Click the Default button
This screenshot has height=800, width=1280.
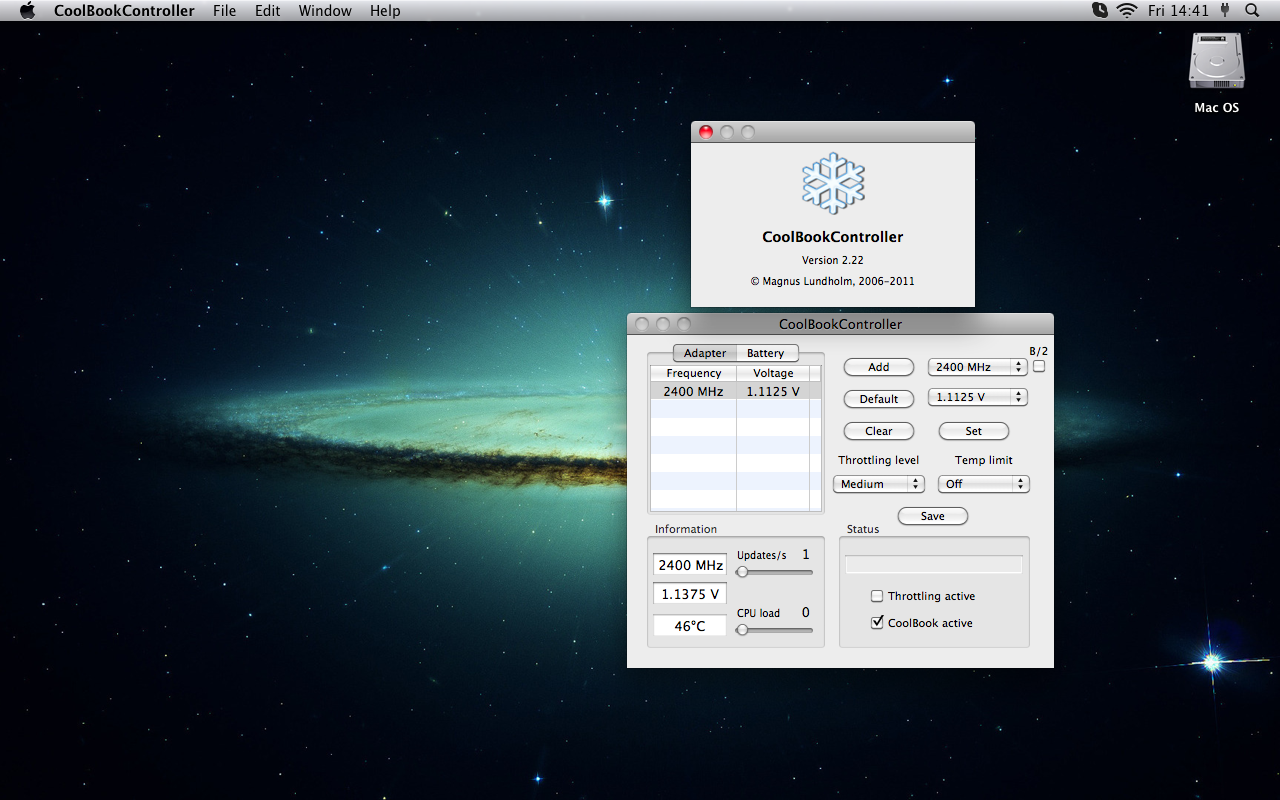[x=879, y=399]
